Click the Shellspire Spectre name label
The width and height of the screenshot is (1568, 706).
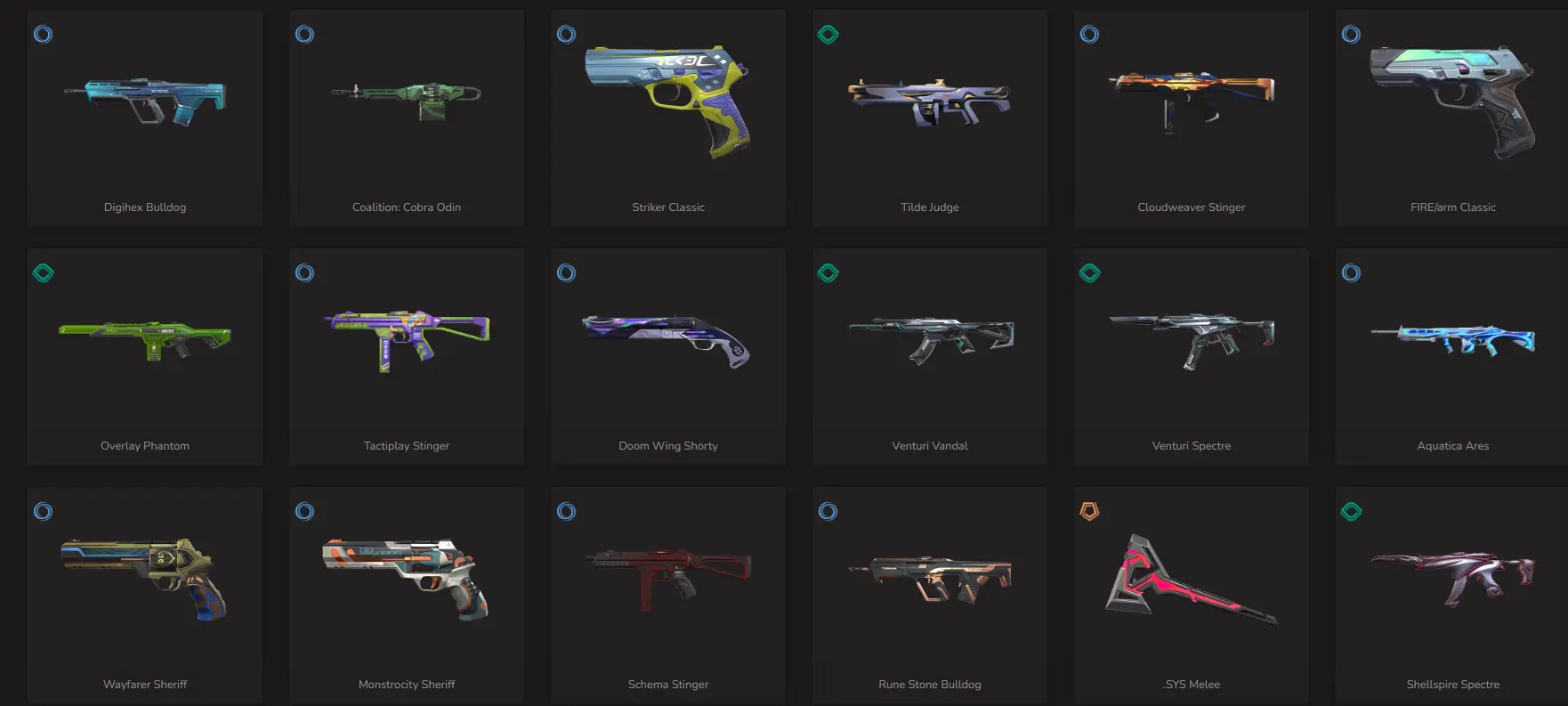pos(1453,685)
